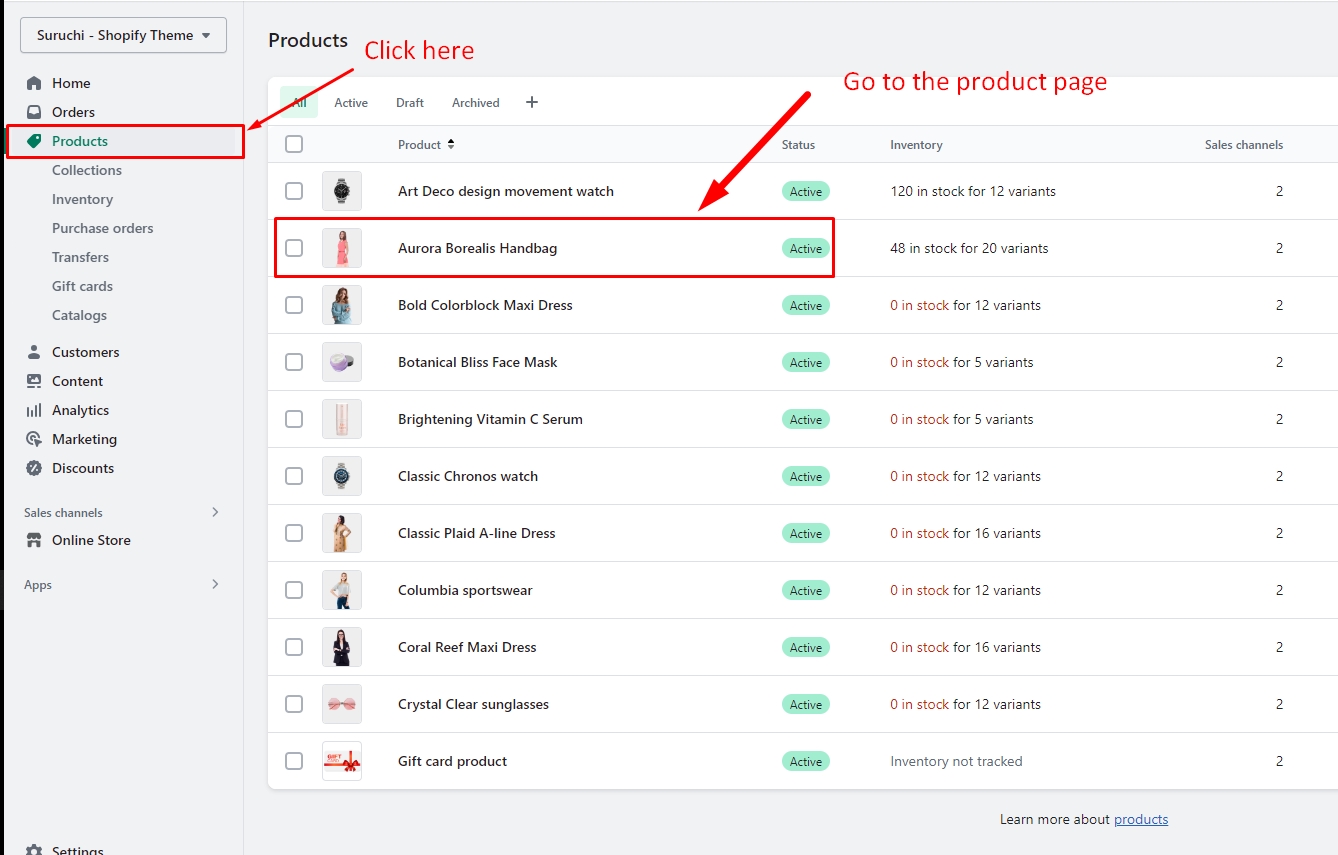The width and height of the screenshot is (1338, 855).
Task: Click the Analytics bar chart icon
Action: (x=34, y=410)
